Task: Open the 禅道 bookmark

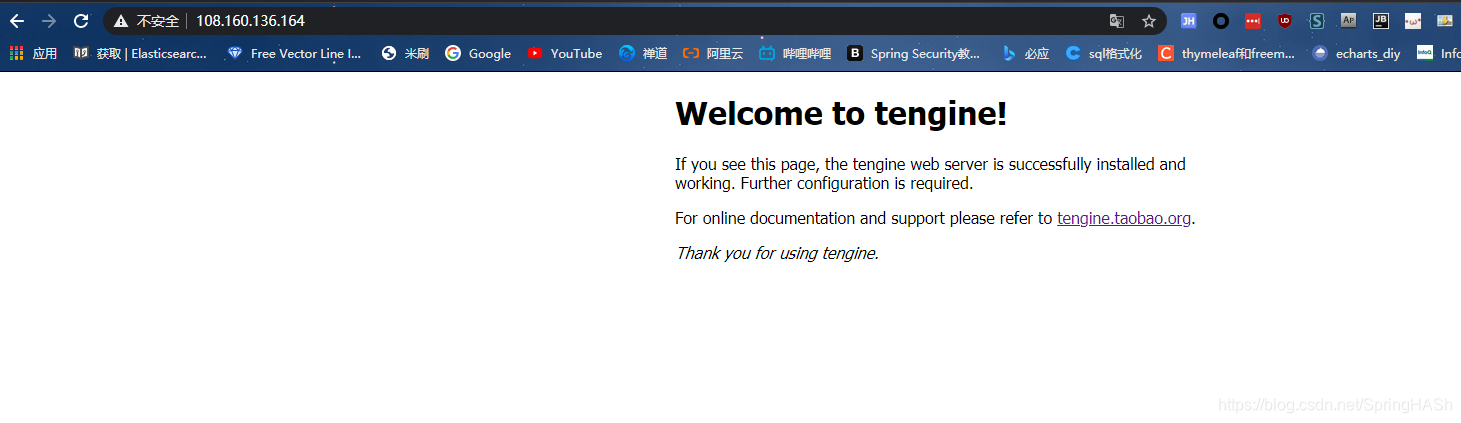Action: point(643,54)
